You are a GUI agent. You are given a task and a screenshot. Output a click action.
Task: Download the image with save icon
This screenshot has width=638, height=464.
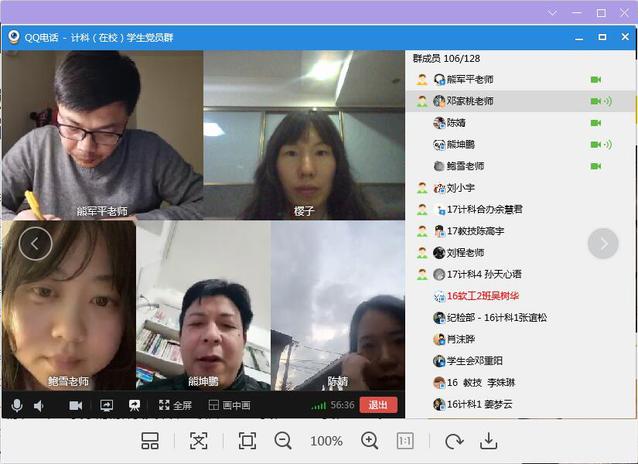click(489, 441)
